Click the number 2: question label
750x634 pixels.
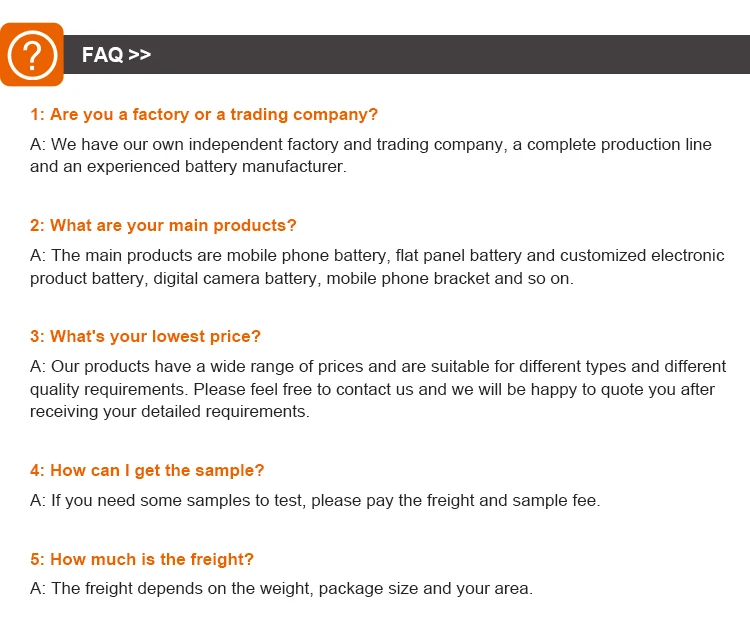tap(37, 225)
